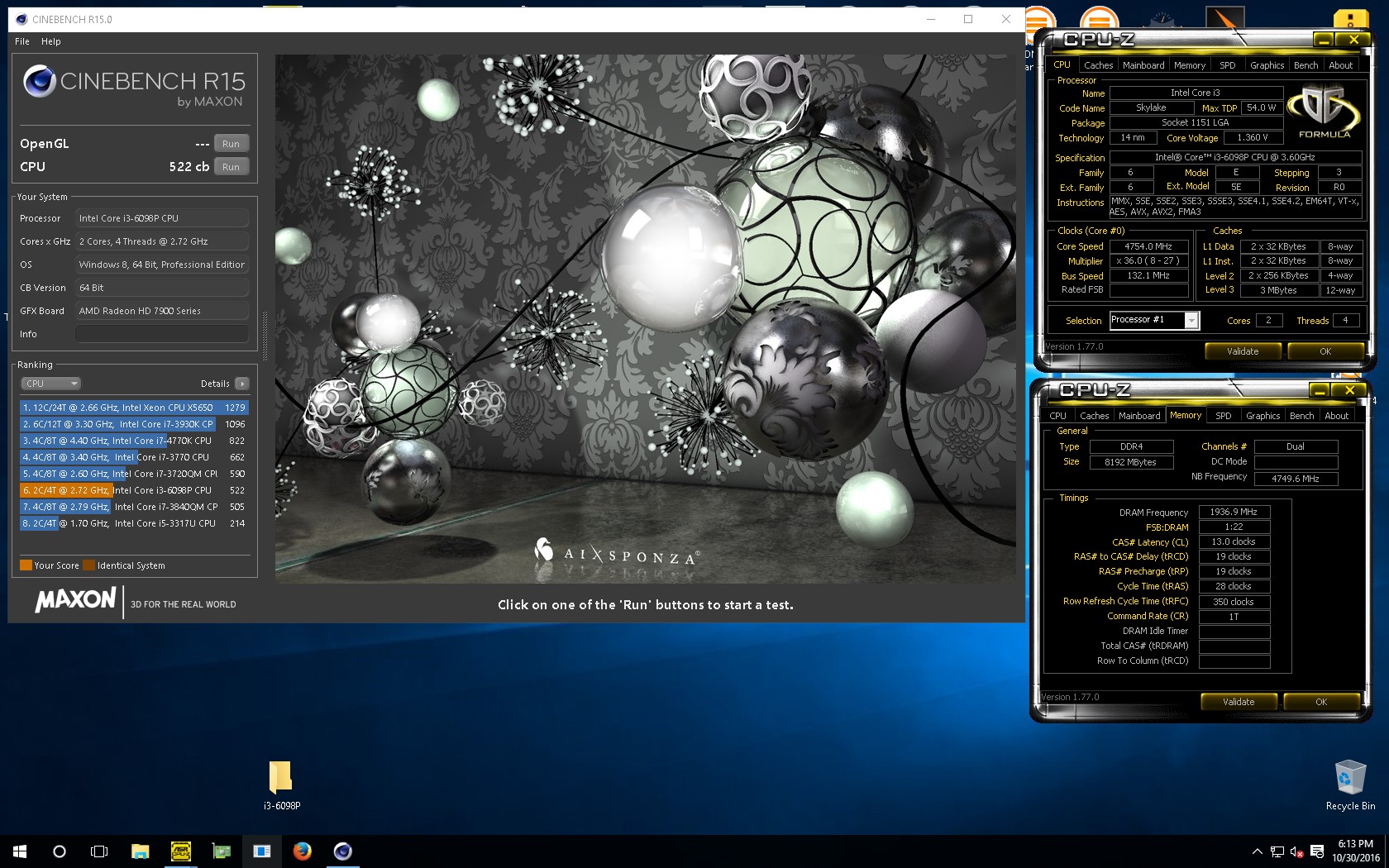
Task: Open the taskbar clock and date
Action: point(1356,851)
